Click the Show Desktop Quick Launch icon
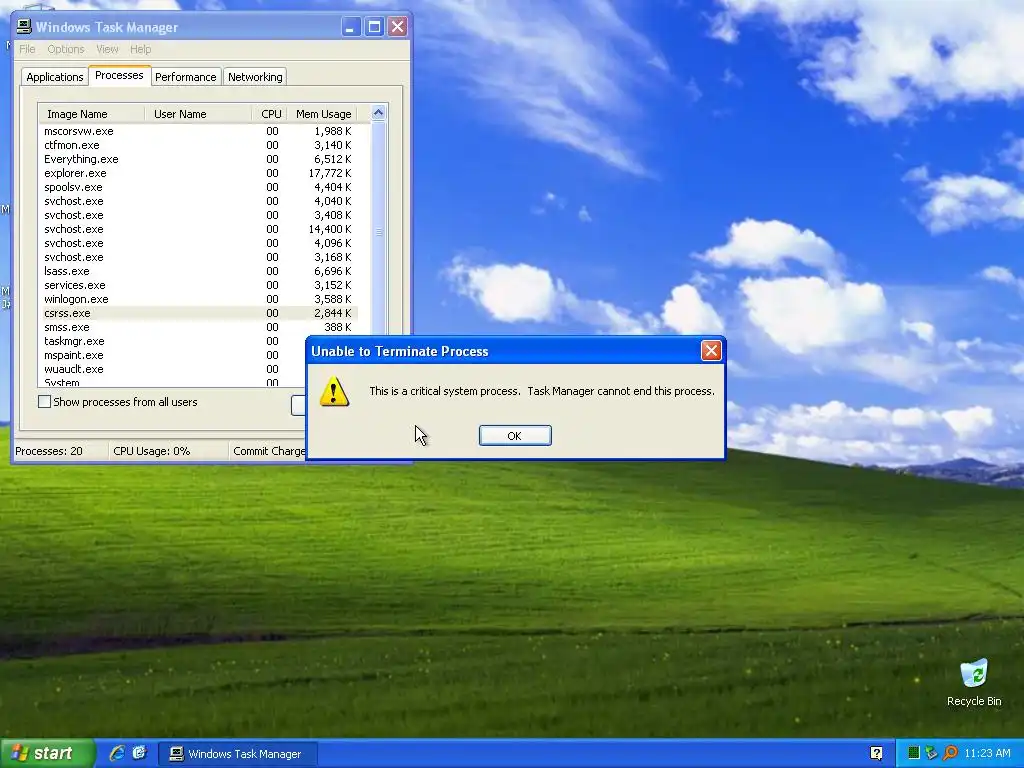The image size is (1024, 768). 140,753
